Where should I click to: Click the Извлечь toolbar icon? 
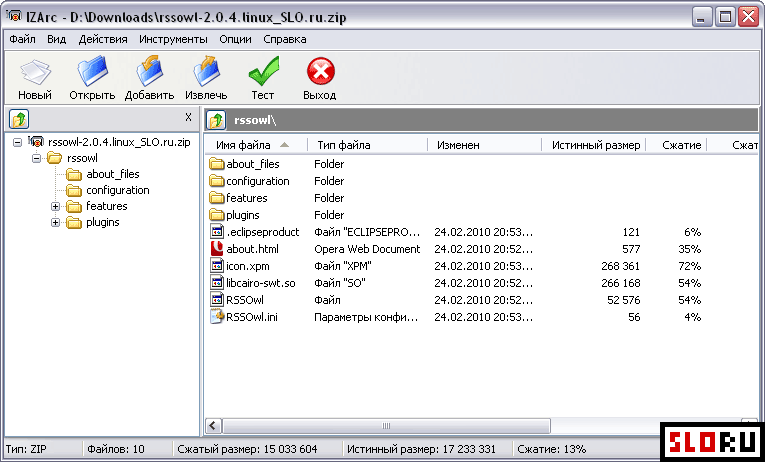pos(206,72)
